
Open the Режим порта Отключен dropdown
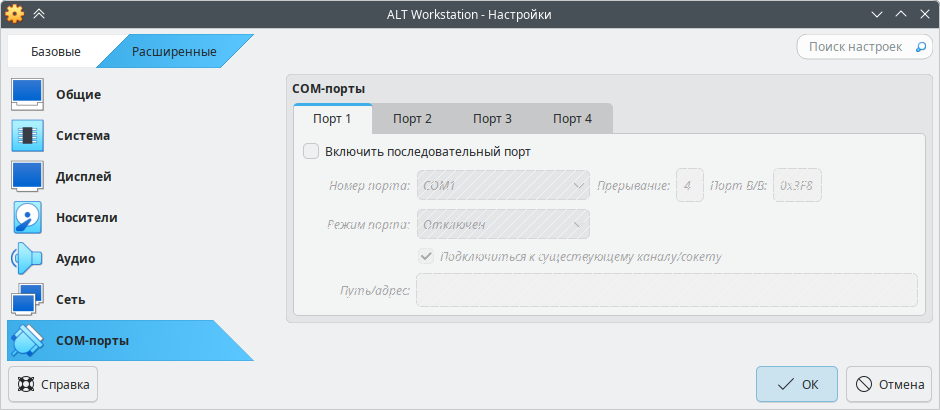tap(503, 225)
